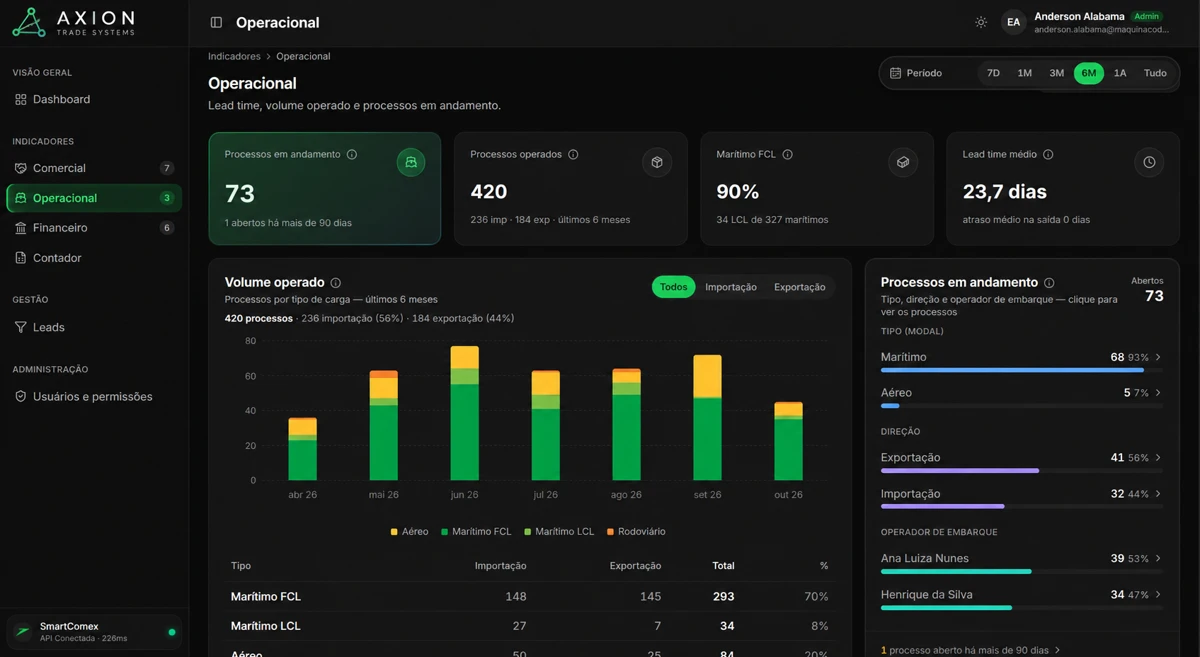Select the 1M period option
Screen dimensions: 1200x657
coord(1024,73)
